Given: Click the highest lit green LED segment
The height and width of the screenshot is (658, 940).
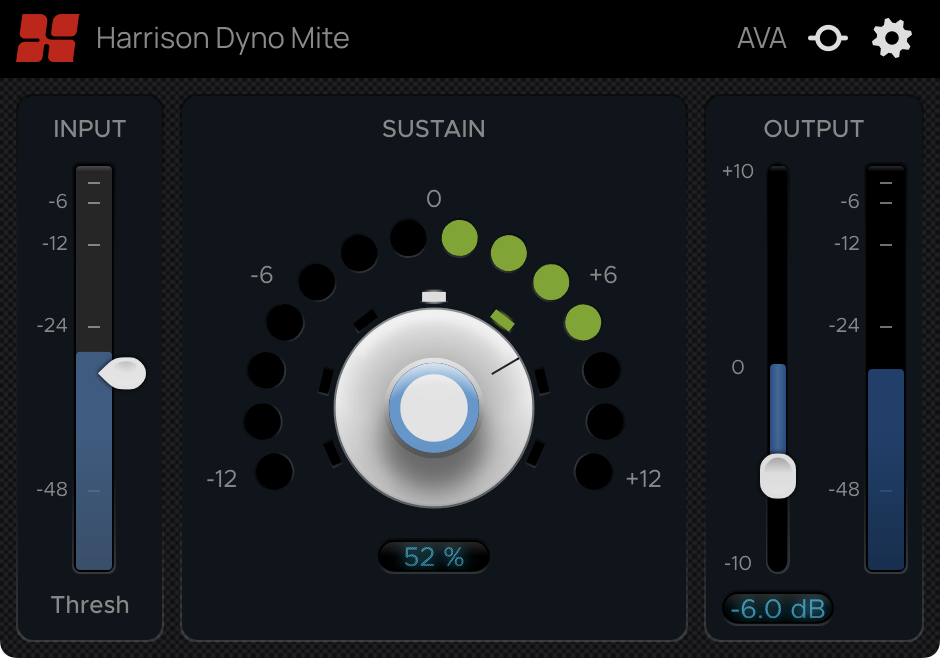Looking at the screenshot, I should (459, 240).
